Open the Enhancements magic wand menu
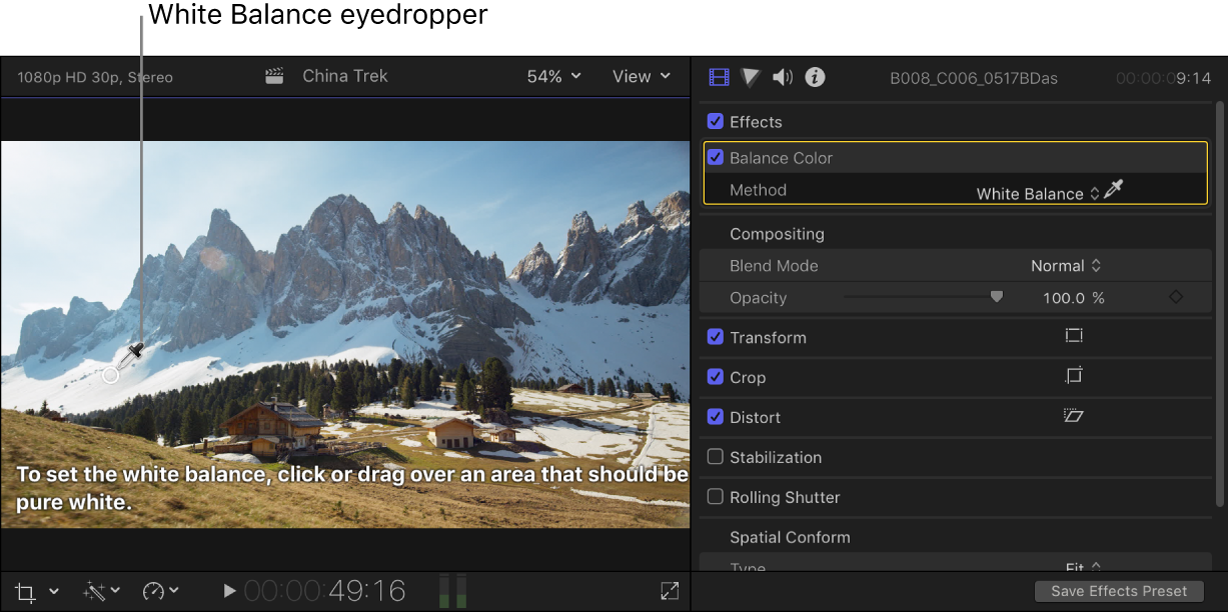This screenshot has width=1230, height=614. [97, 591]
